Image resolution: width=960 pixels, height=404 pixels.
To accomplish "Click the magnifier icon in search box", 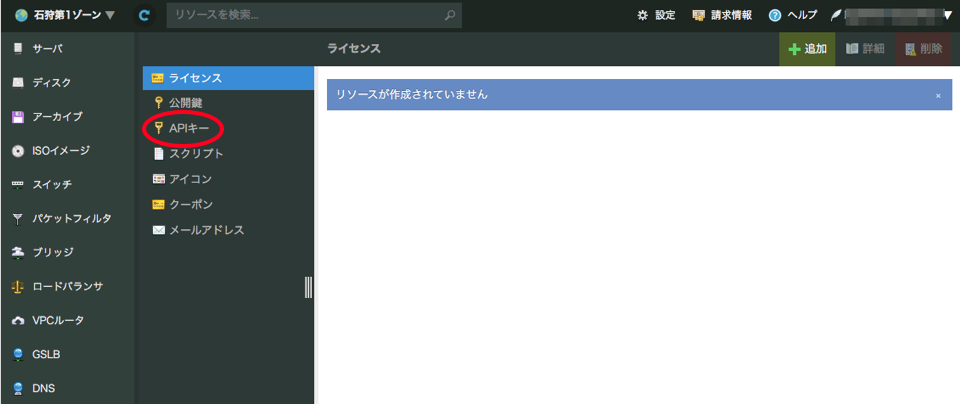I will point(450,15).
